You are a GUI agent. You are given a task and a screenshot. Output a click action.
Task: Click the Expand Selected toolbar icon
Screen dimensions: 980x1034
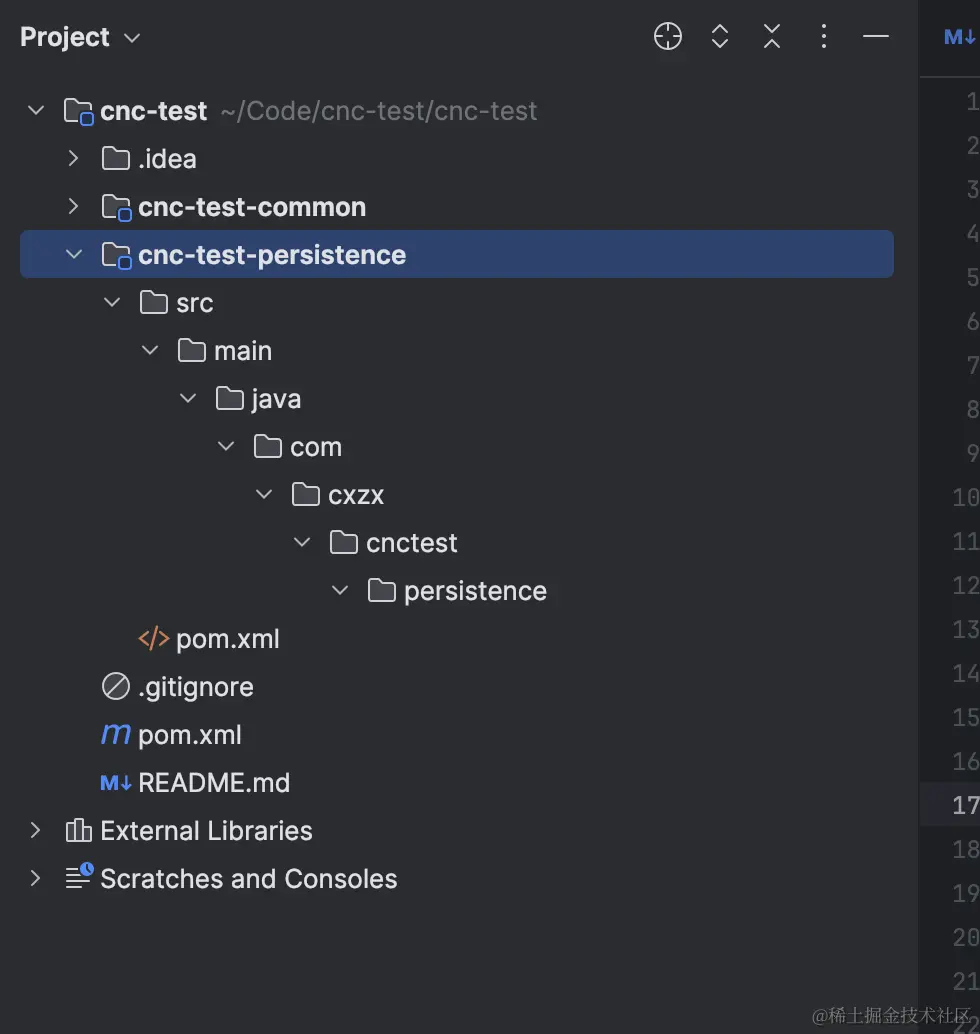pyautogui.click(x=720, y=37)
